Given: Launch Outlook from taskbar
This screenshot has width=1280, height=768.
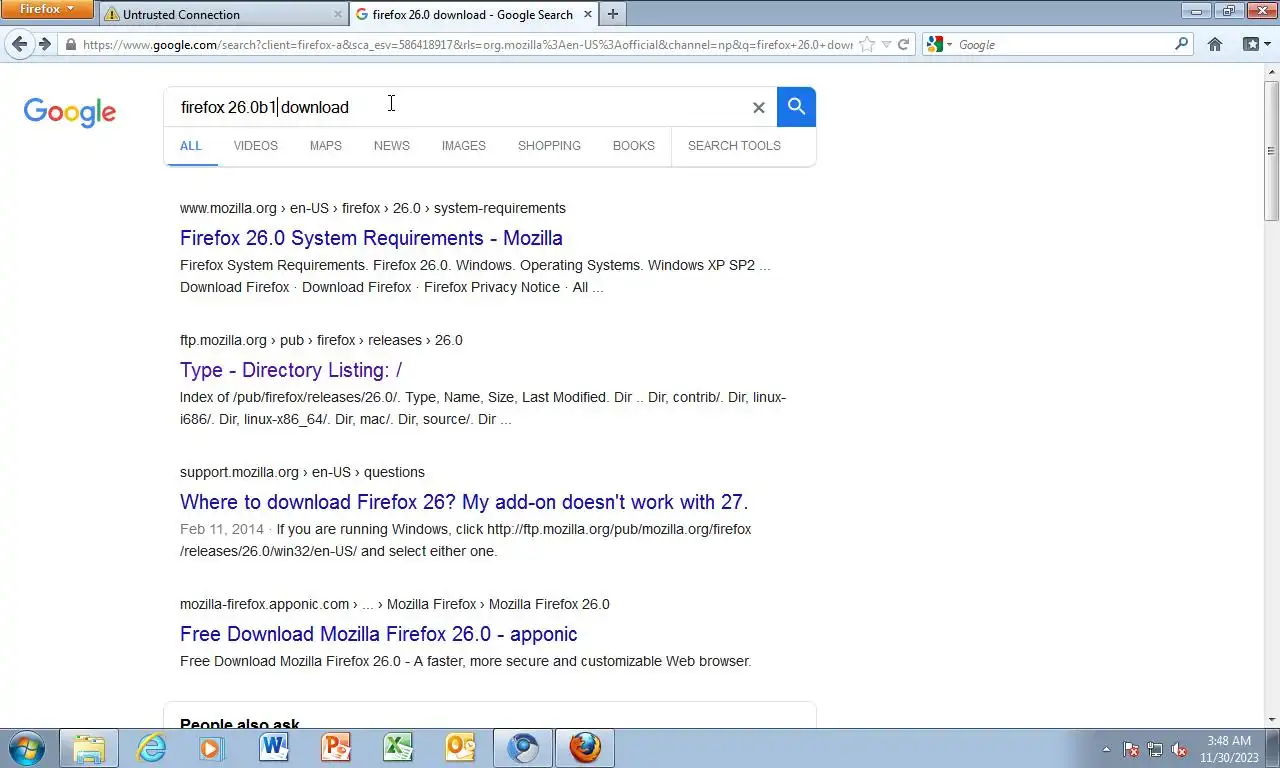Looking at the screenshot, I should [460, 748].
